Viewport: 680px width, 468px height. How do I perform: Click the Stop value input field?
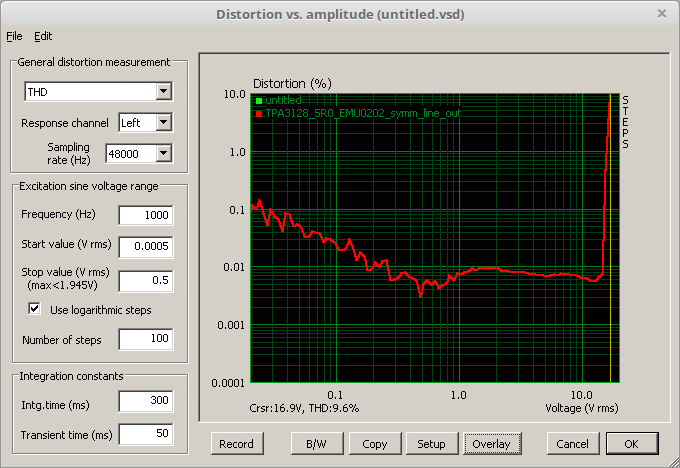[145, 279]
